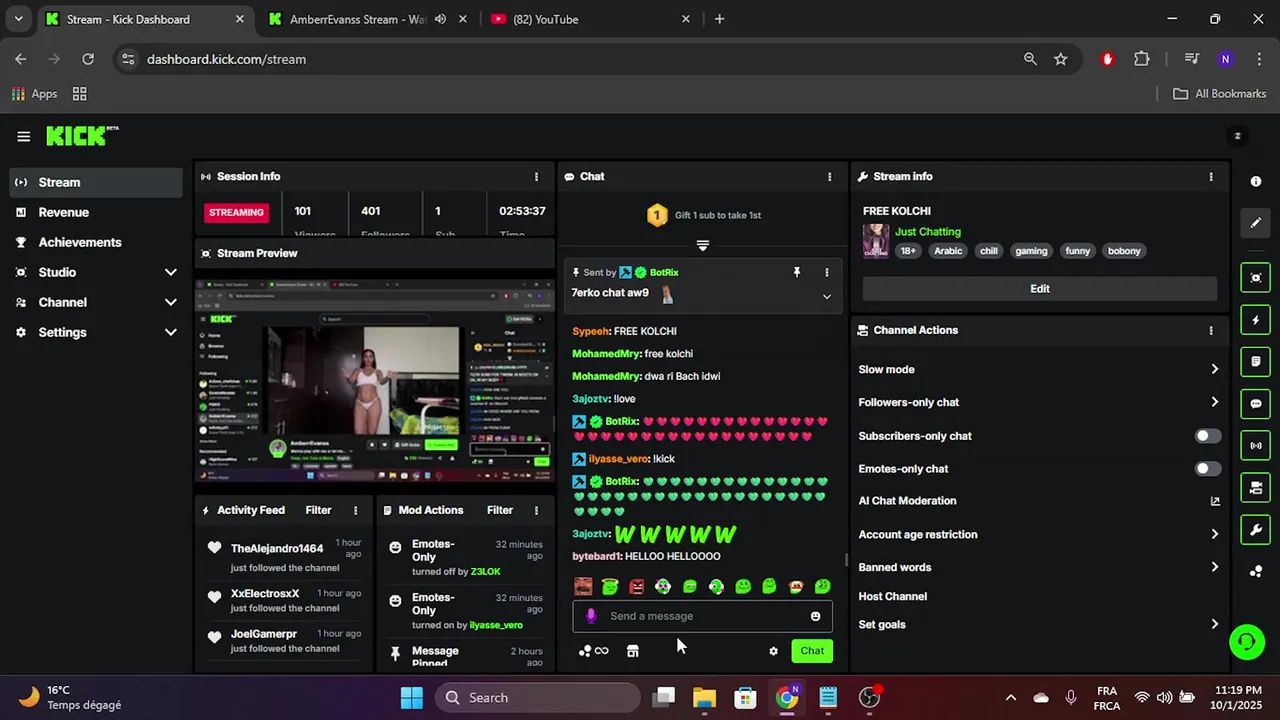
Task: Open the Windows Start menu
Action: (x=412, y=698)
